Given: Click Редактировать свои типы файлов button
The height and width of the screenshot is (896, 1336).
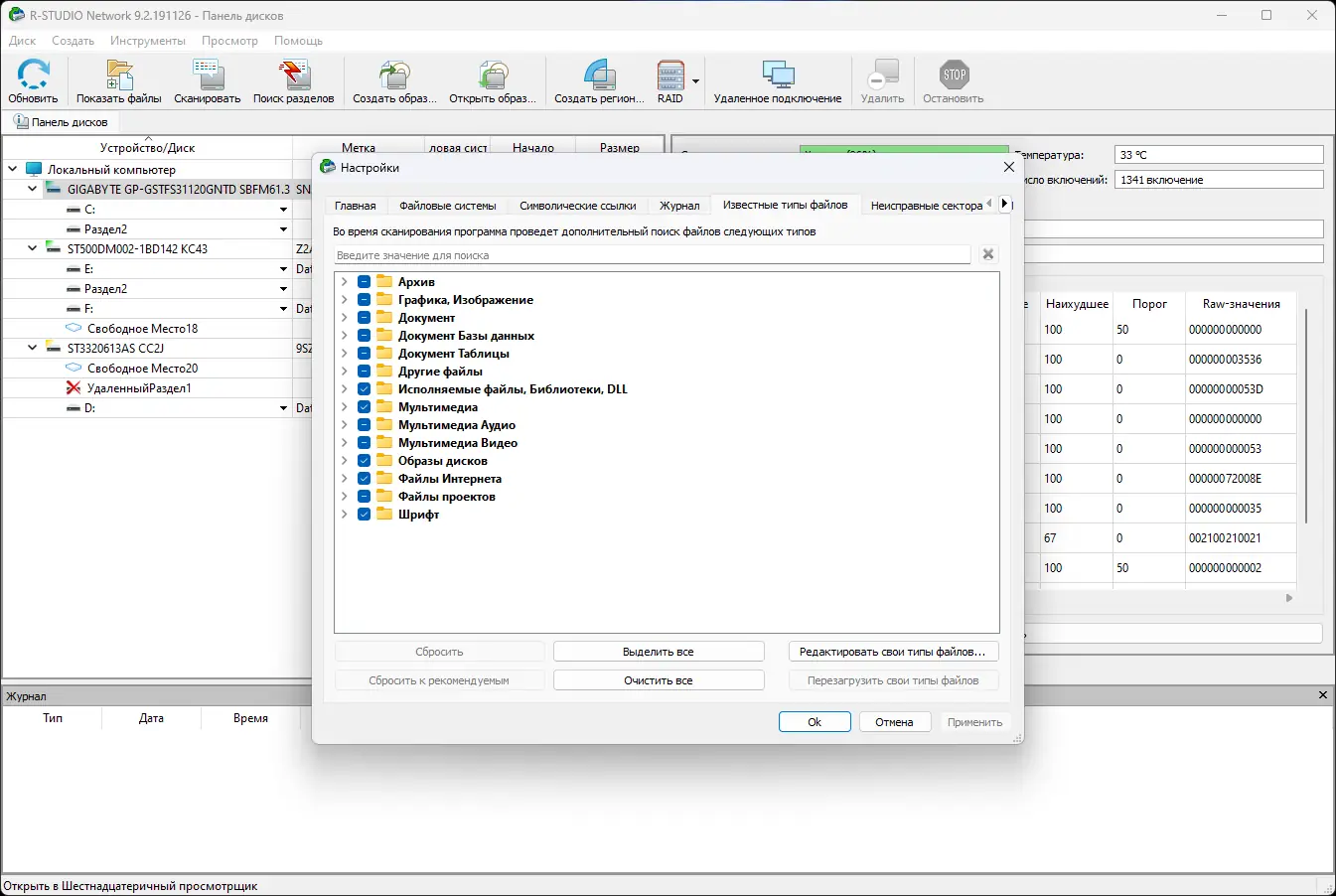Looking at the screenshot, I should tap(893, 652).
